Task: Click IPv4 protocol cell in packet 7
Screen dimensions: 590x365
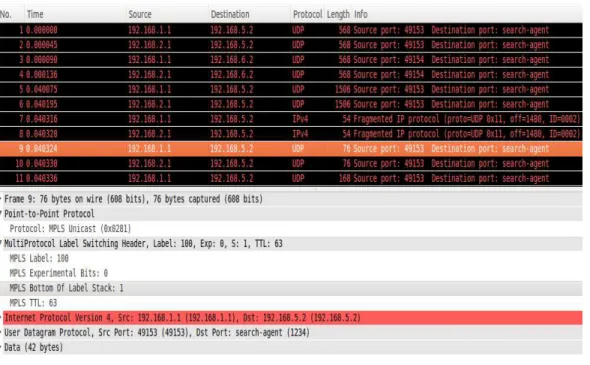Action: [300, 119]
